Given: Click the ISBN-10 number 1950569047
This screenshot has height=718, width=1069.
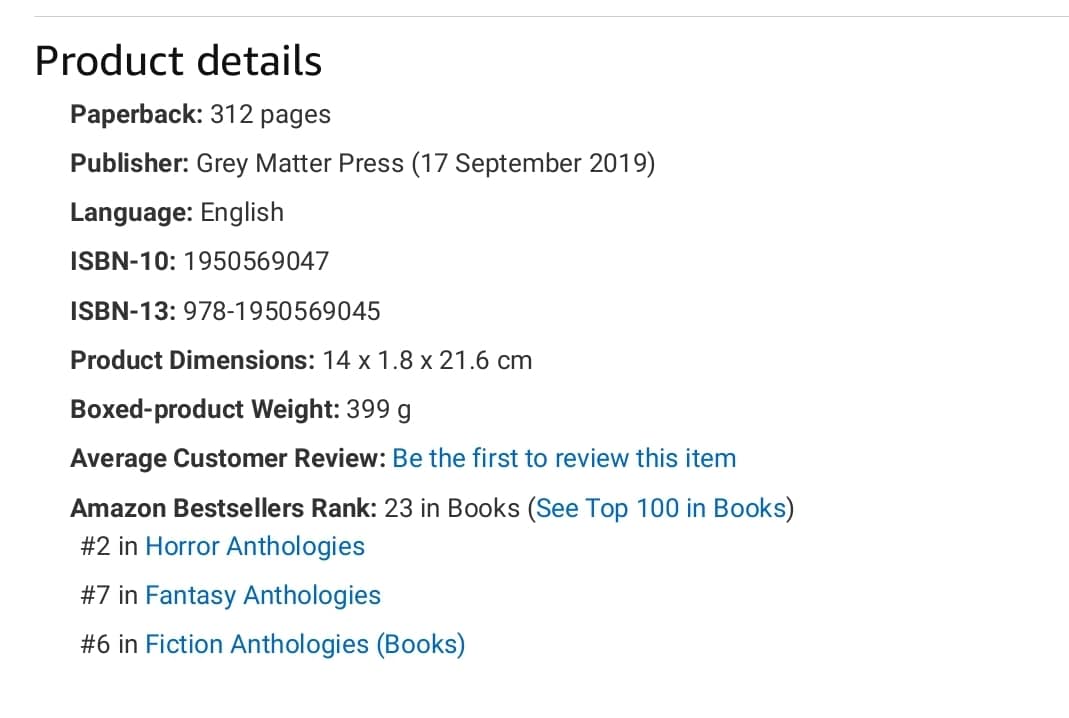Looking at the screenshot, I should [x=256, y=261].
